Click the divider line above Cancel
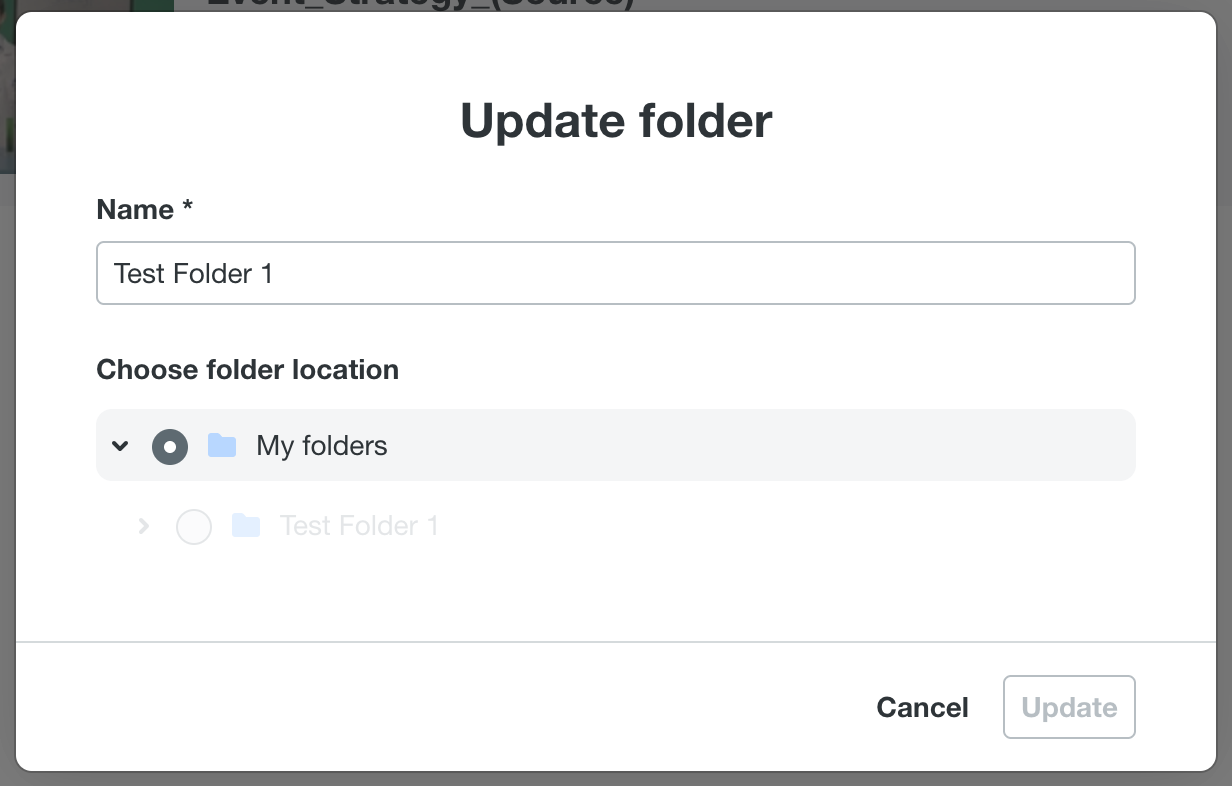 click(616, 641)
